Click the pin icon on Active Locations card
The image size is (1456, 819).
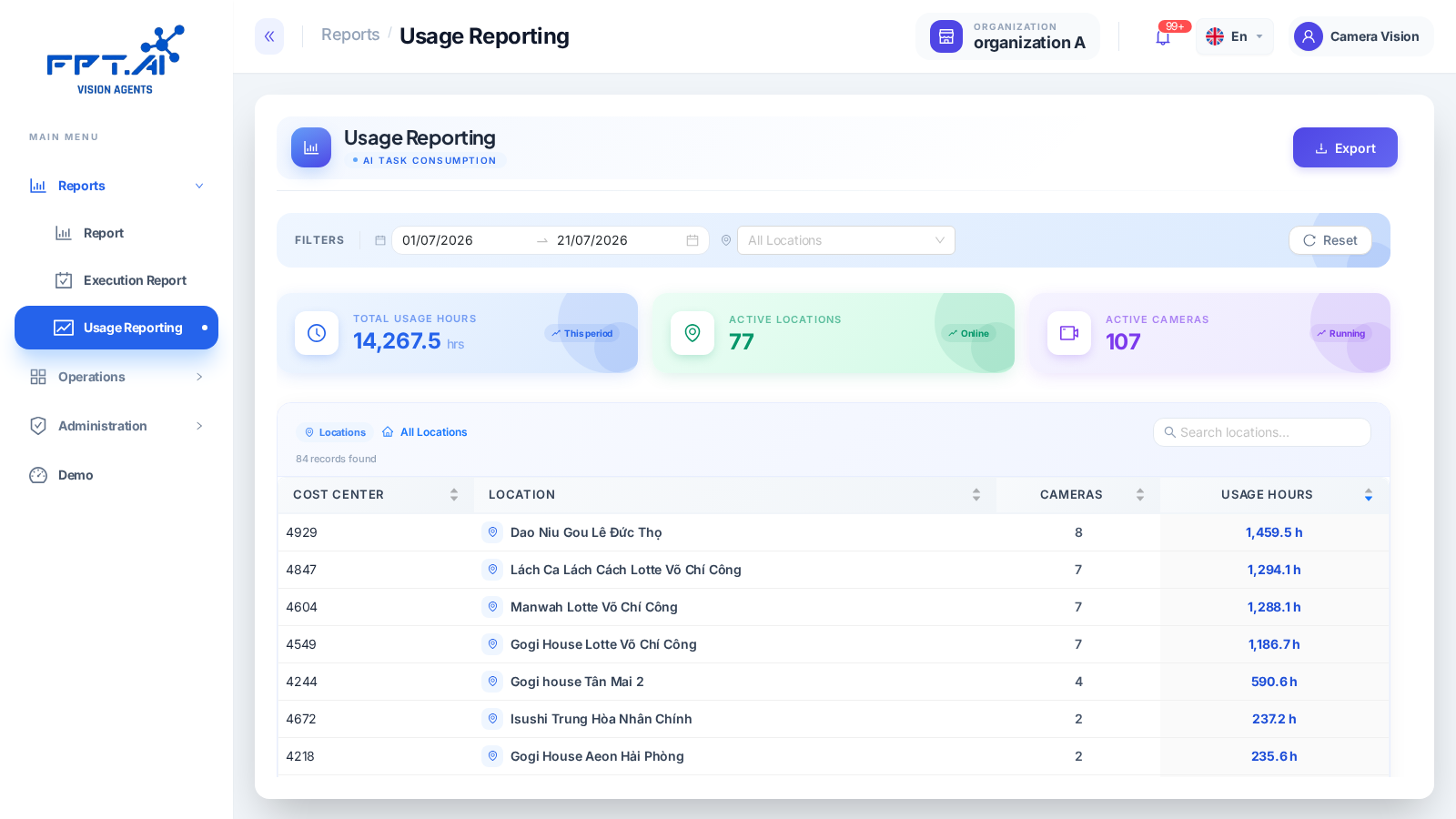click(693, 333)
